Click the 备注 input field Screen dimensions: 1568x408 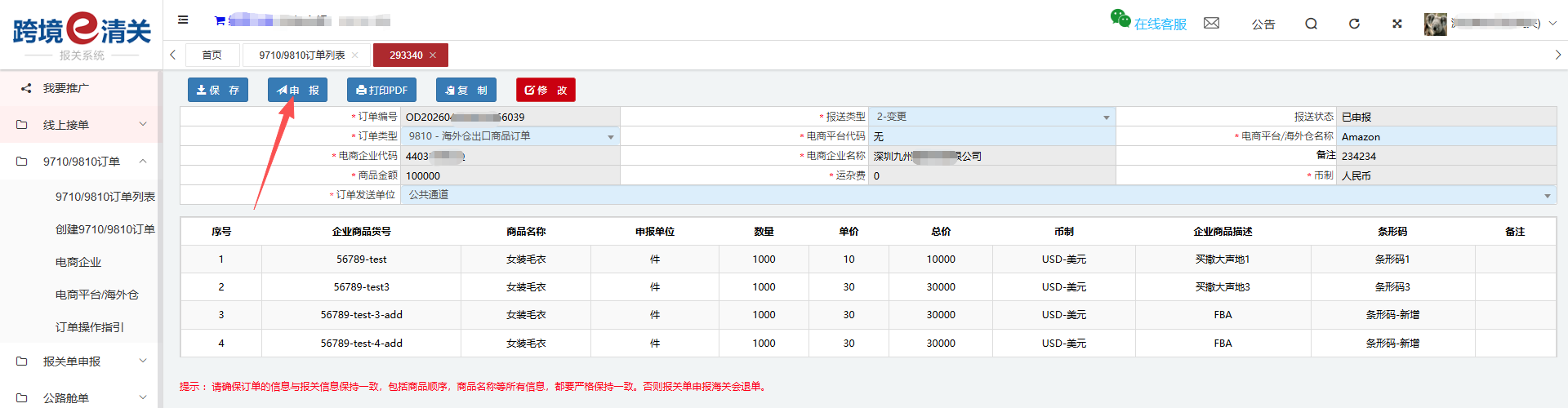click(x=1445, y=156)
